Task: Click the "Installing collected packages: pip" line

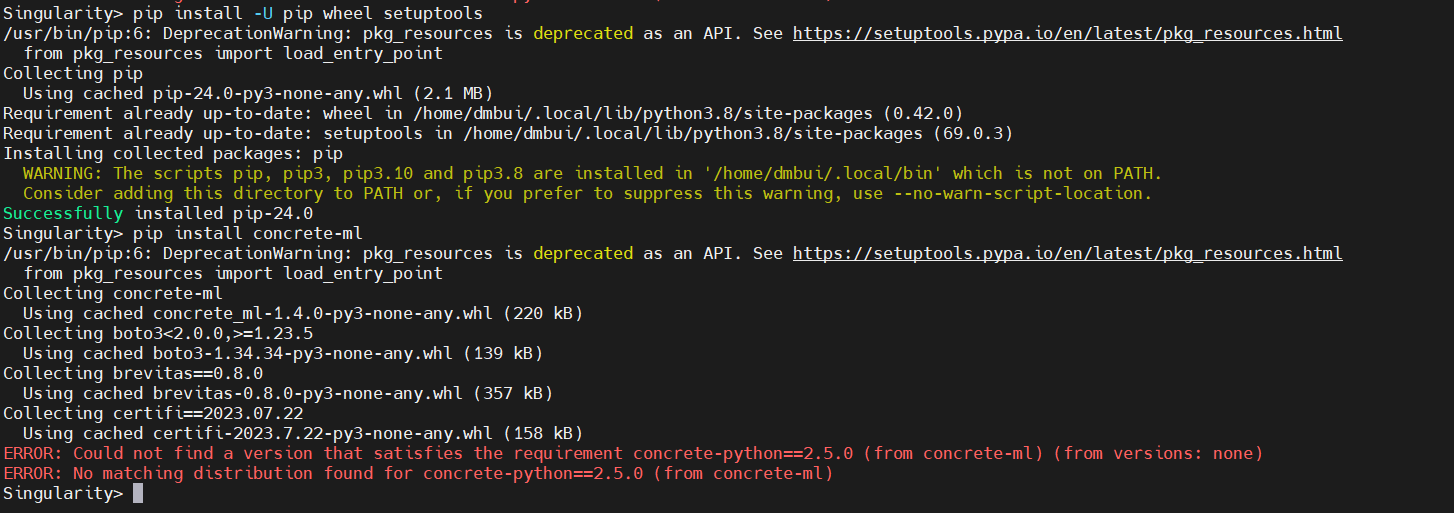Action: coord(172,153)
